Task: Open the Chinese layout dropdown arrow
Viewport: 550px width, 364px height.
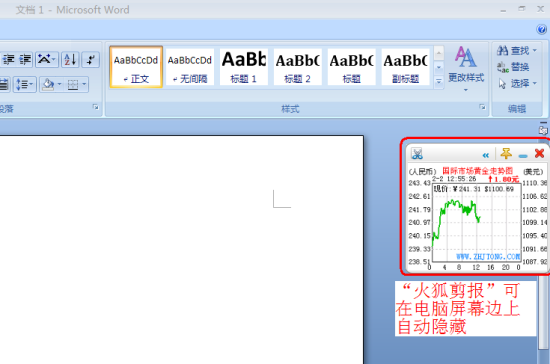Action: 53,59
